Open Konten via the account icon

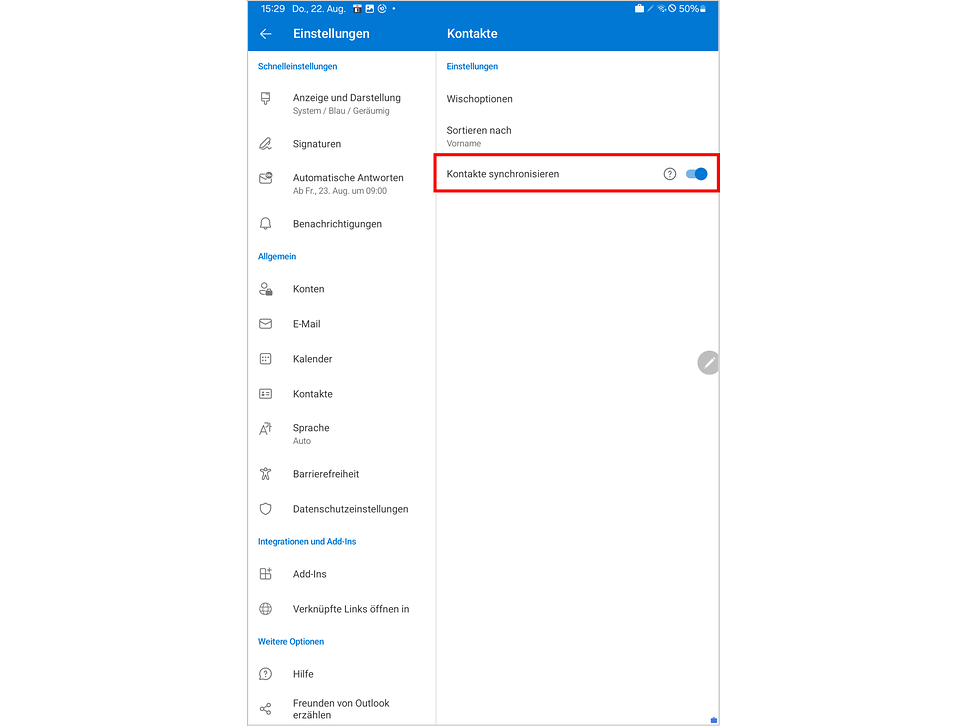point(265,289)
